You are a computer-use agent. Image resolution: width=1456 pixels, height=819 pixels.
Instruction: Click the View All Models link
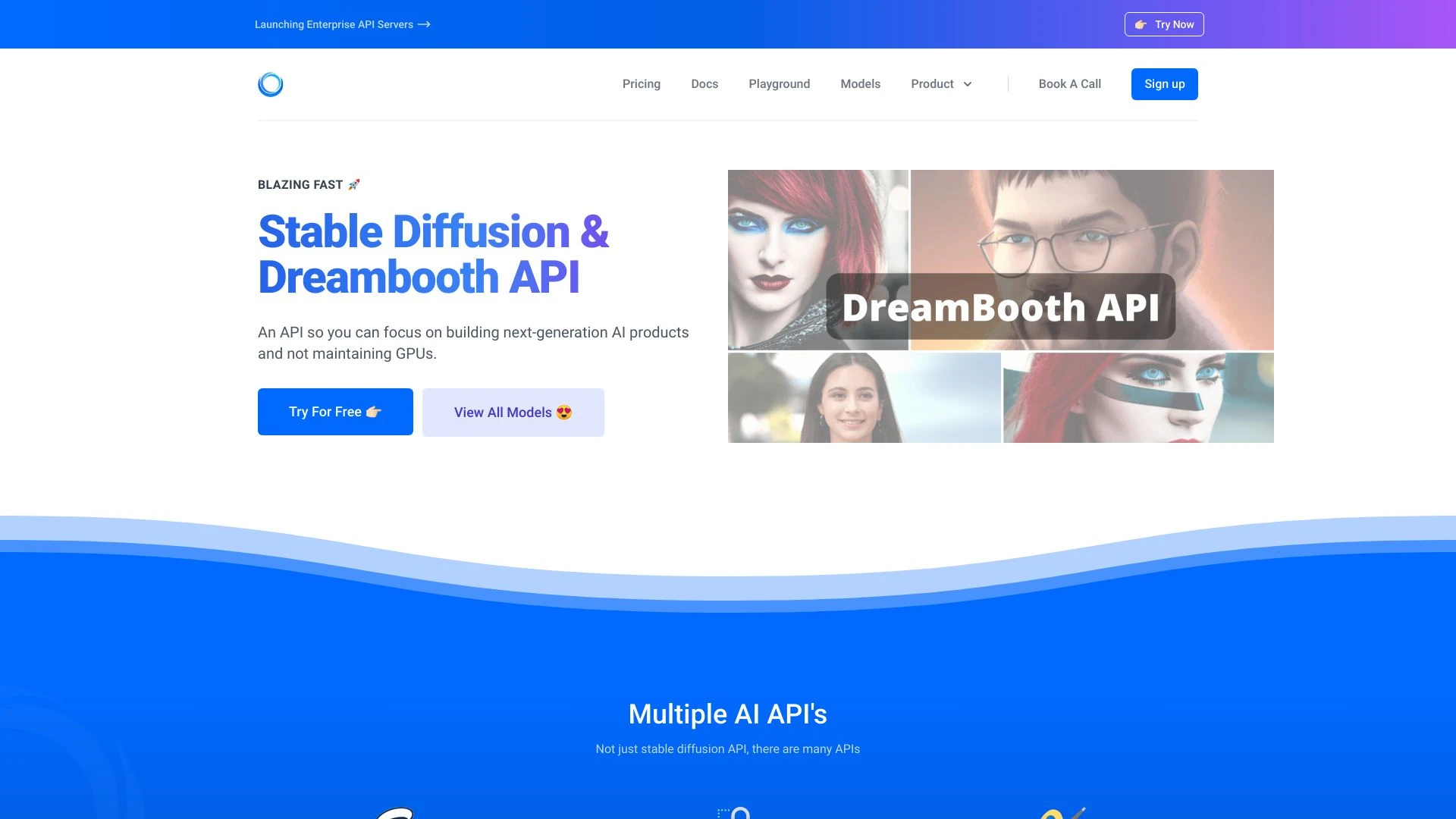(x=513, y=412)
